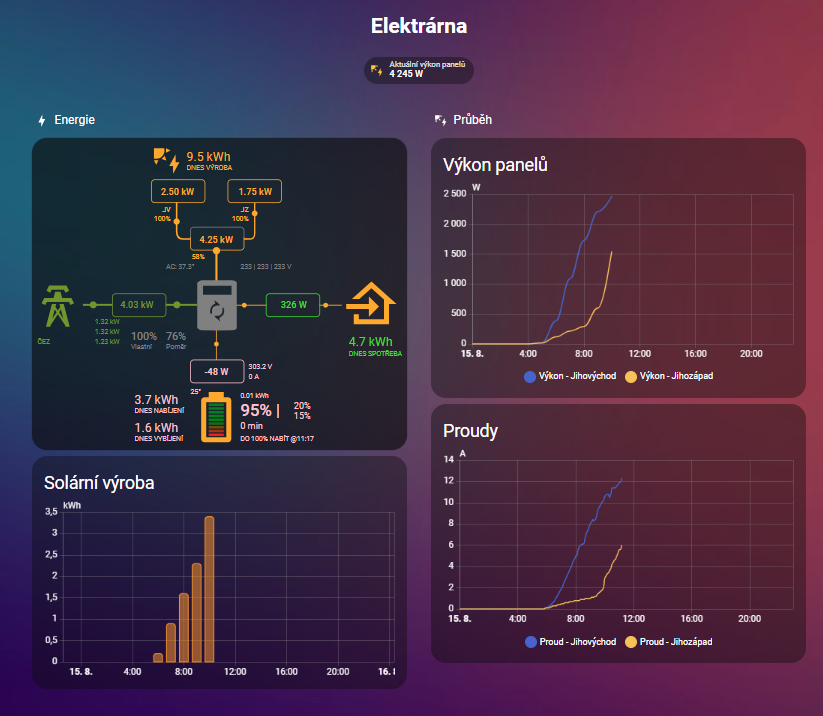Hide the Výkon - Jihozápad legend series
The height and width of the screenshot is (716, 823).
[x=669, y=377]
